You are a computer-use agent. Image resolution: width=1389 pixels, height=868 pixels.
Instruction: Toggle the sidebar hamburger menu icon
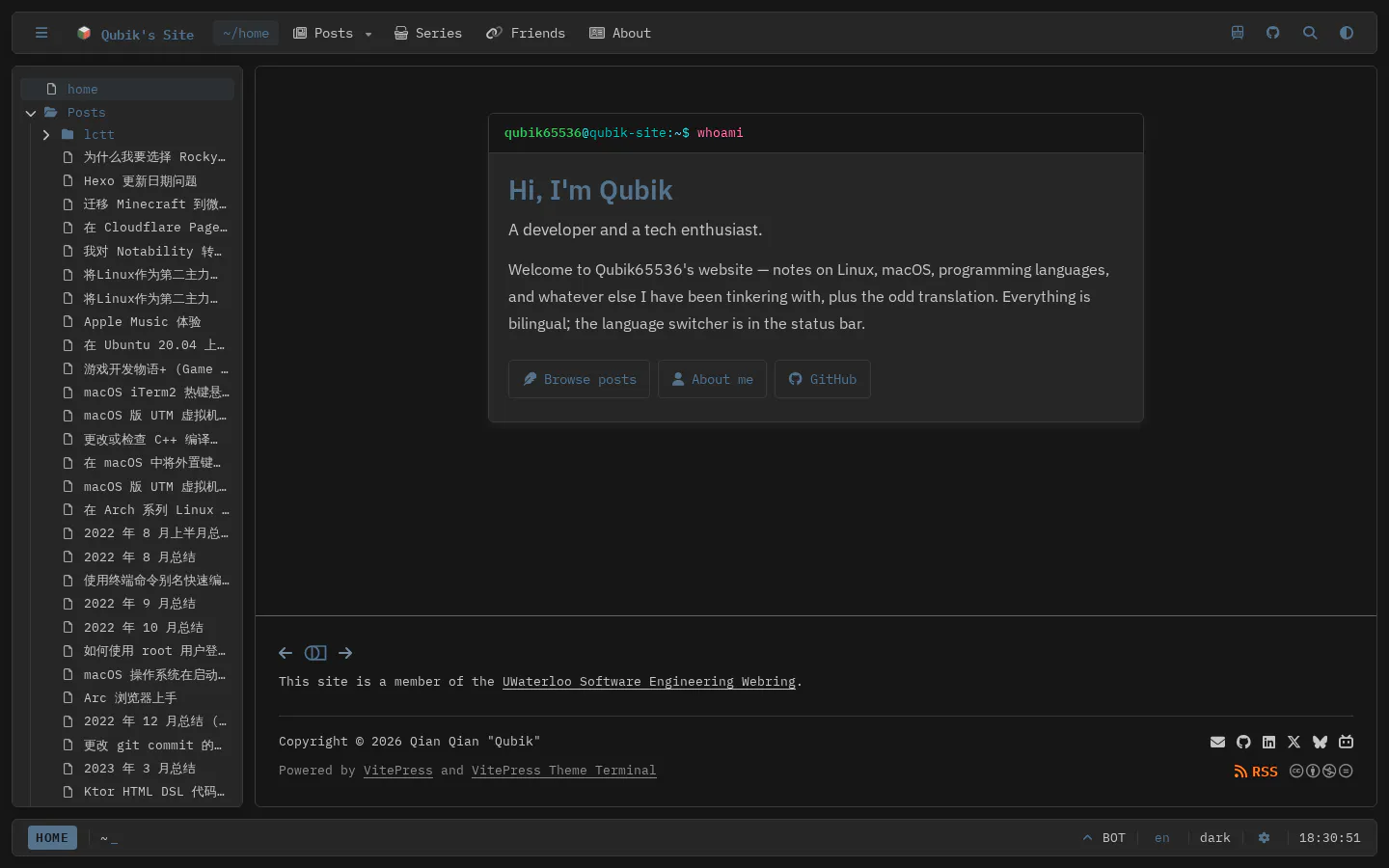(x=41, y=33)
